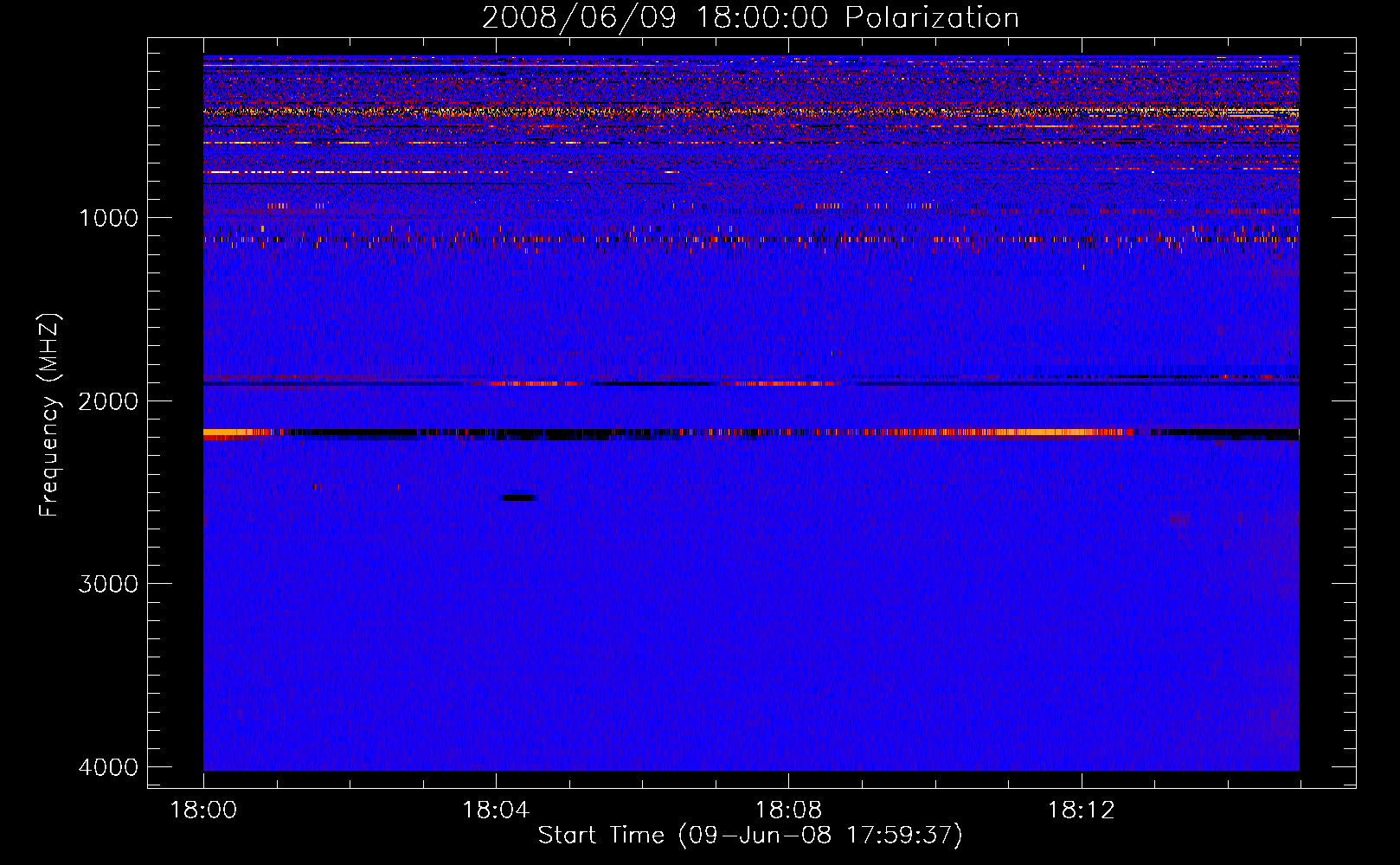Select the '4000' frequency axis label
1400x865 pixels.
[x=108, y=767]
